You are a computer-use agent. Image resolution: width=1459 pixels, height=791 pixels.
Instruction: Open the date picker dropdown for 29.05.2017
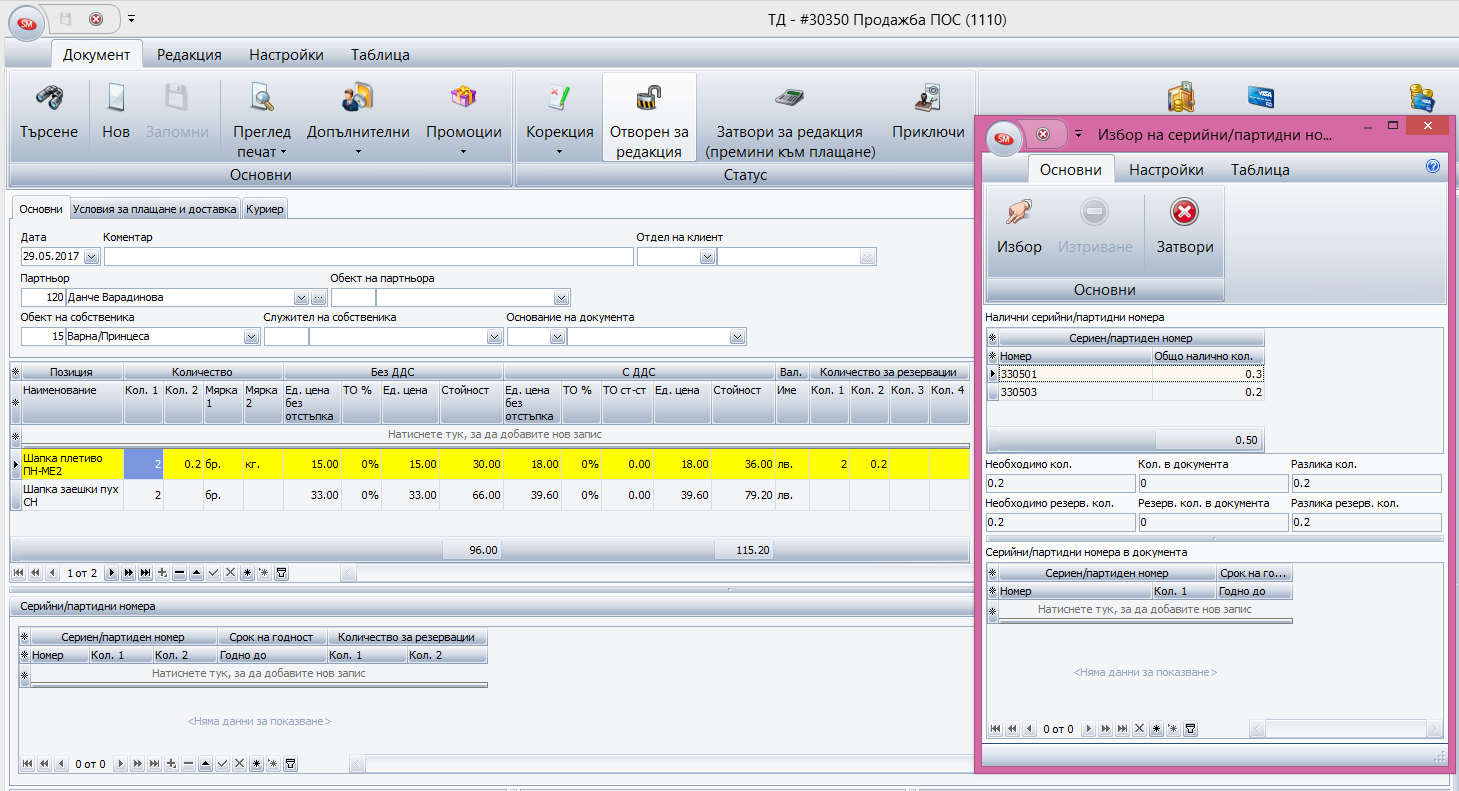coord(92,257)
